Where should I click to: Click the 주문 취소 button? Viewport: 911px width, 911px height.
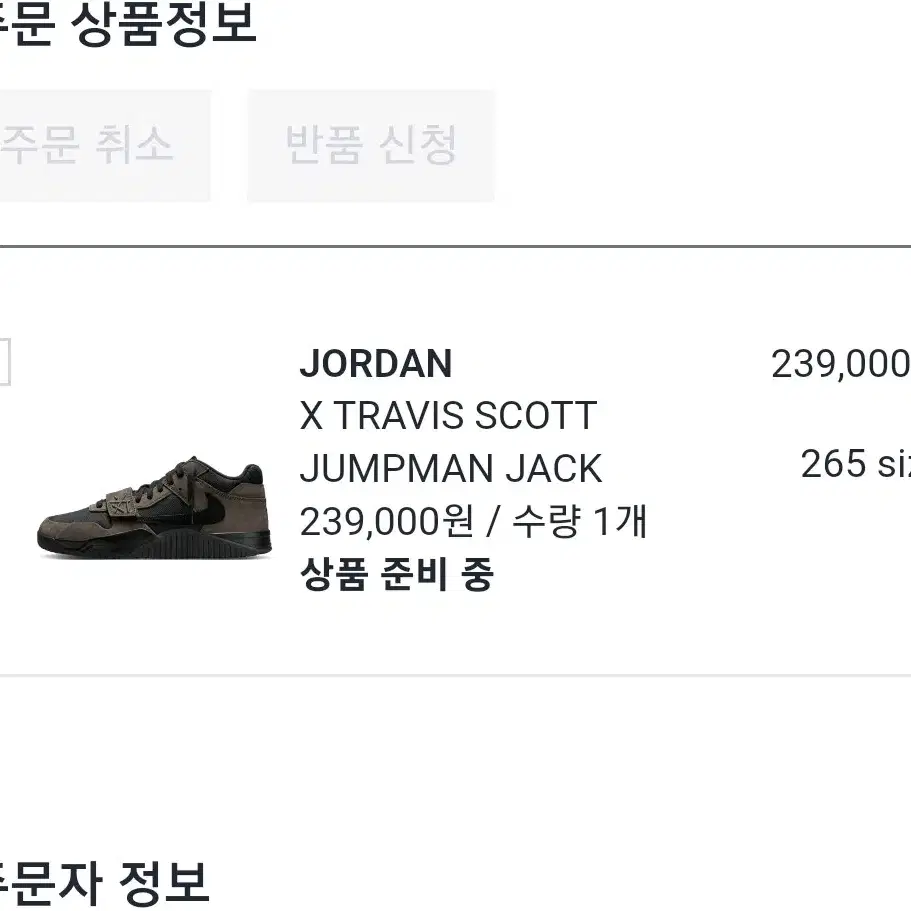[105, 146]
